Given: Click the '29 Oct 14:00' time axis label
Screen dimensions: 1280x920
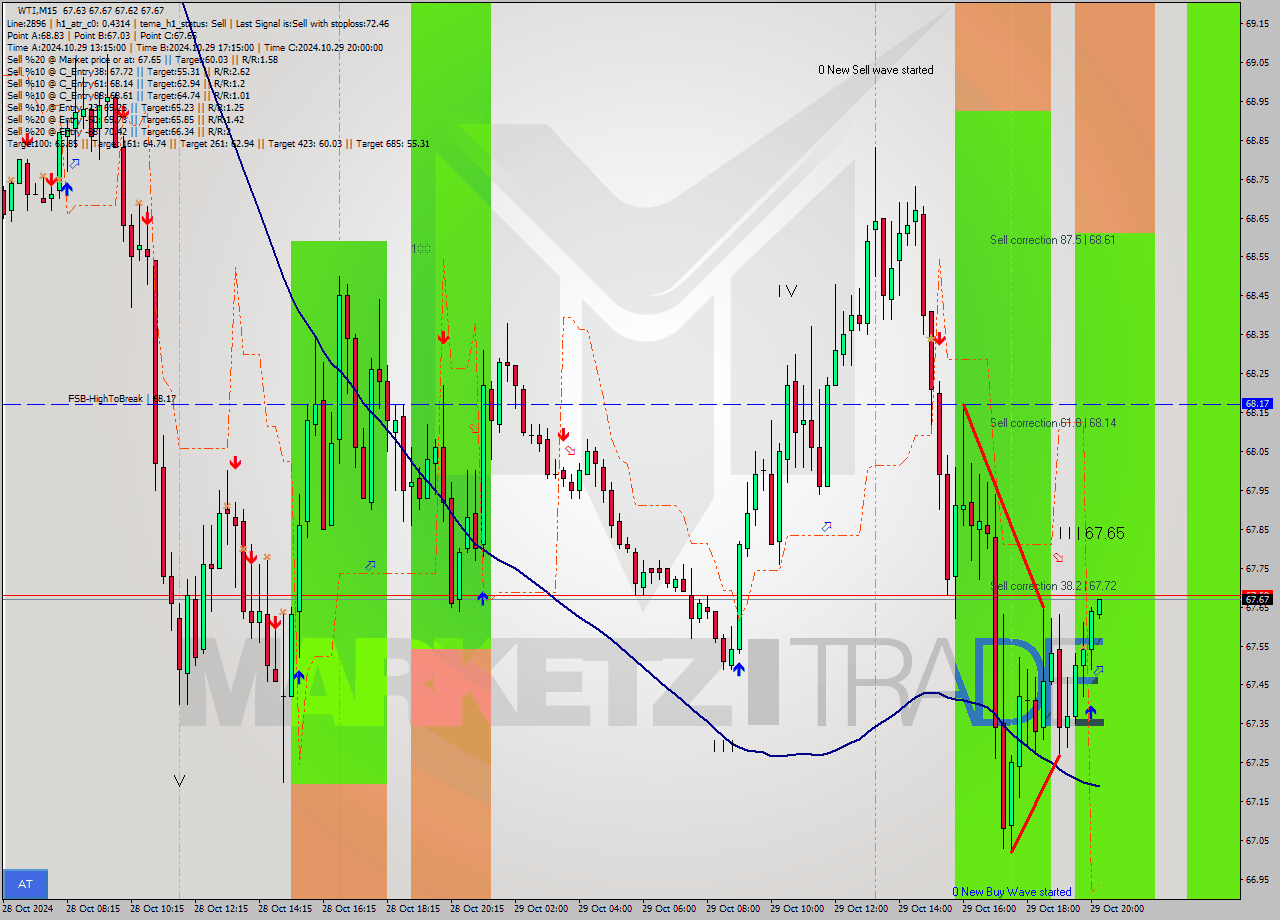Looking at the screenshot, I should [926, 909].
